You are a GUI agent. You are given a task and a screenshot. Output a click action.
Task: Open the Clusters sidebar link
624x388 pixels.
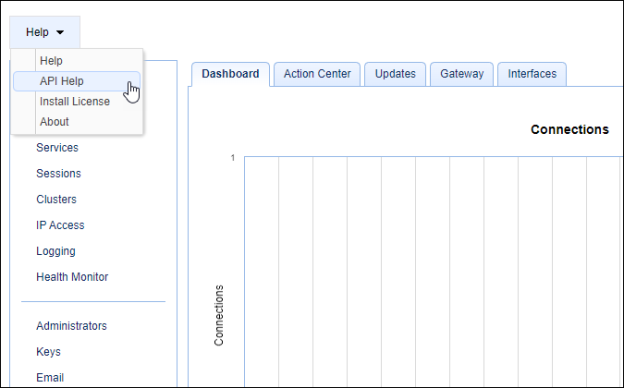click(57, 199)
